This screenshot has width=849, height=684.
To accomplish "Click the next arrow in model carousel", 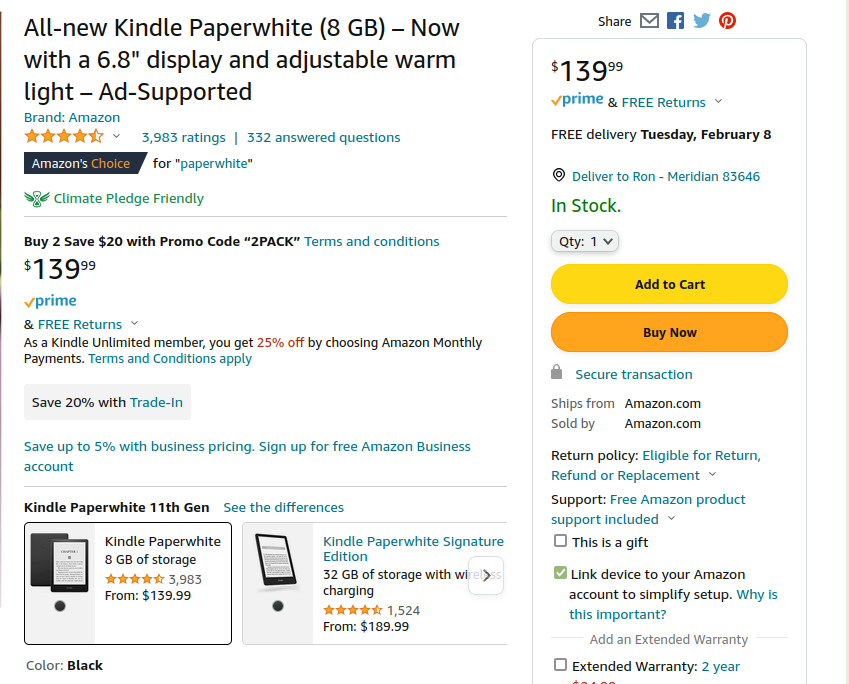I will (486, 576).
